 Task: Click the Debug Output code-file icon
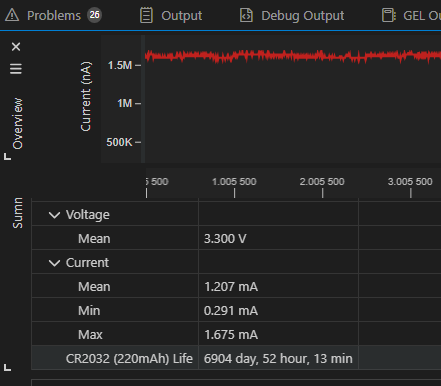246,15
